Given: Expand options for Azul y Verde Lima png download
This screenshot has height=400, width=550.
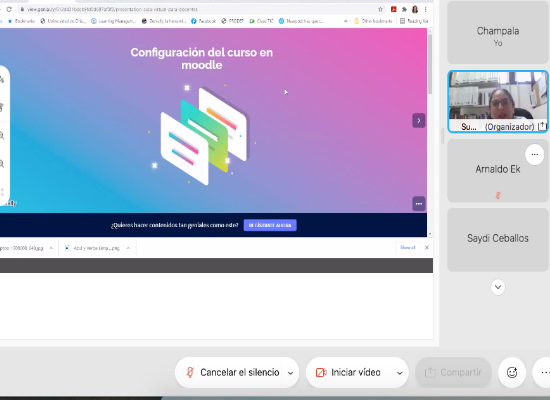Looking at the screenshot, I should click(128, 248).
